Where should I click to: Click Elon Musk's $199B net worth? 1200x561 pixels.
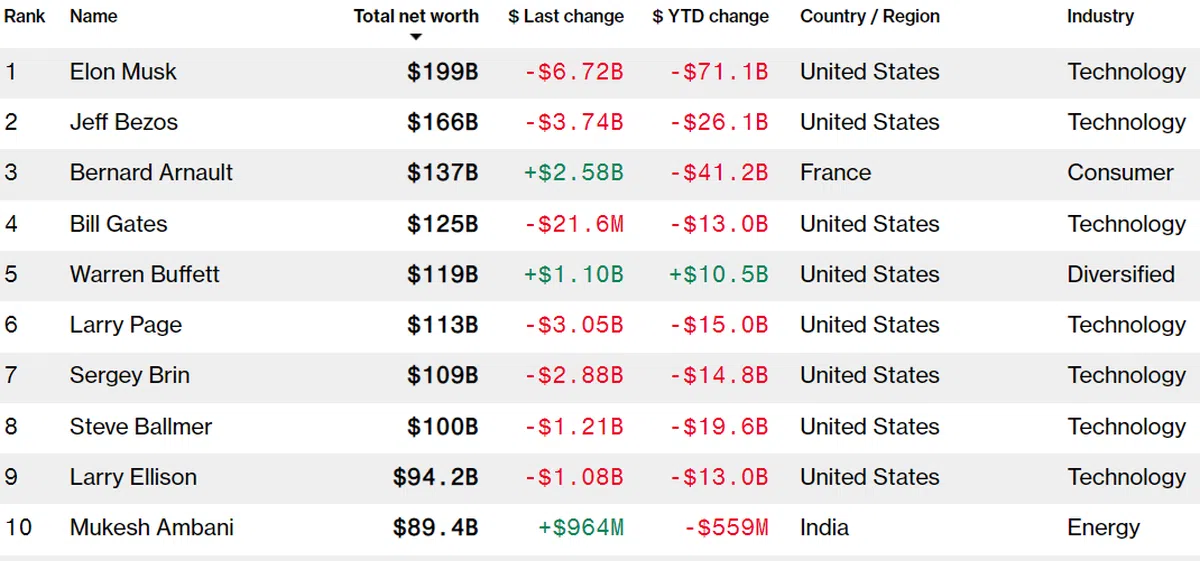point(442,72)
